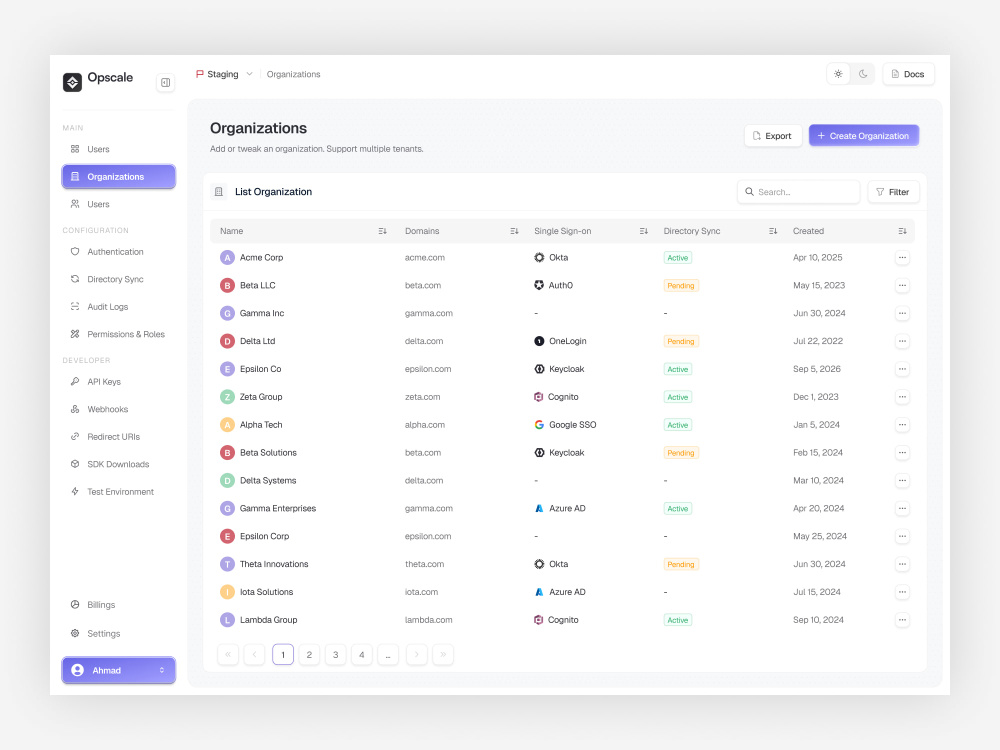Viewport: 1000px width, 750px height.
Task: Click Create Organization button
Action: (x=864, y=136)
